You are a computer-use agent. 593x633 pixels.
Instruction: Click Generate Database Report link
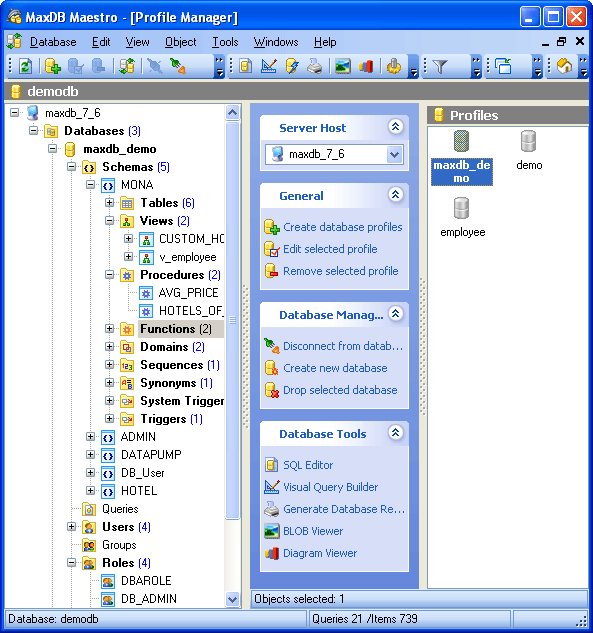(x=344, y=509)
